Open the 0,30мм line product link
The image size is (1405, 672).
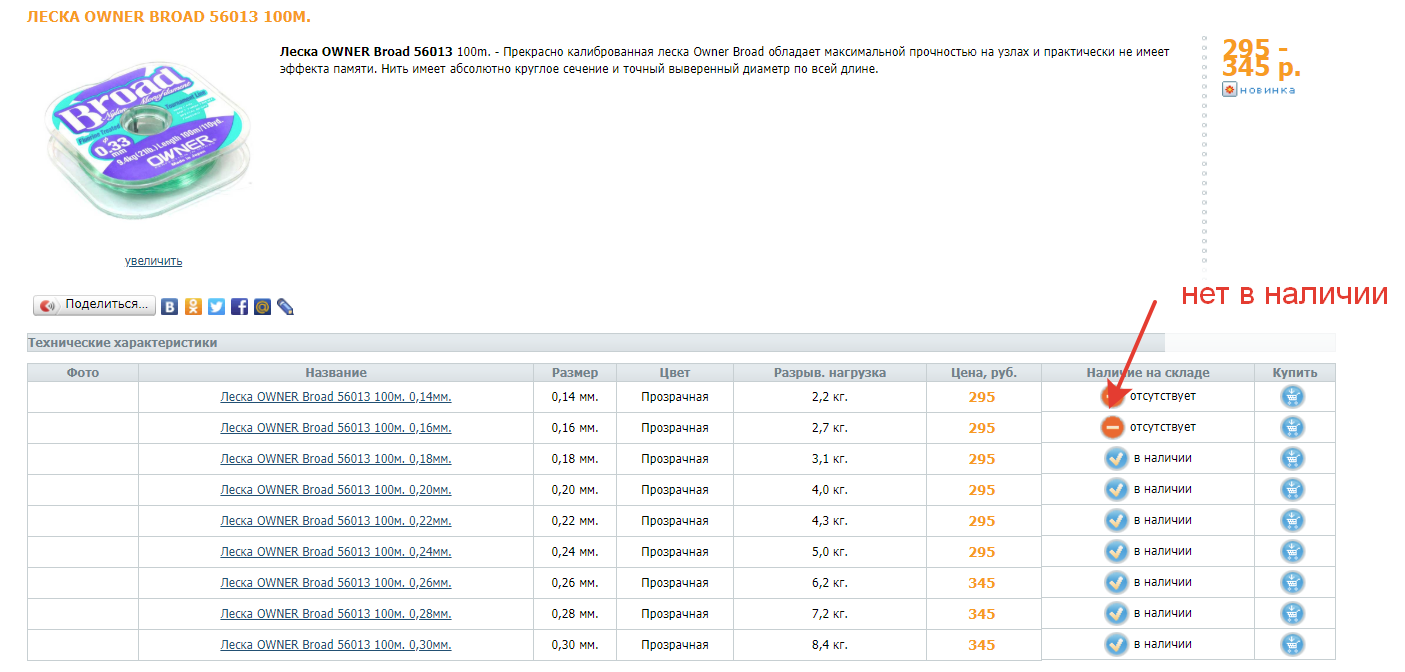click(x=336, y=645)
